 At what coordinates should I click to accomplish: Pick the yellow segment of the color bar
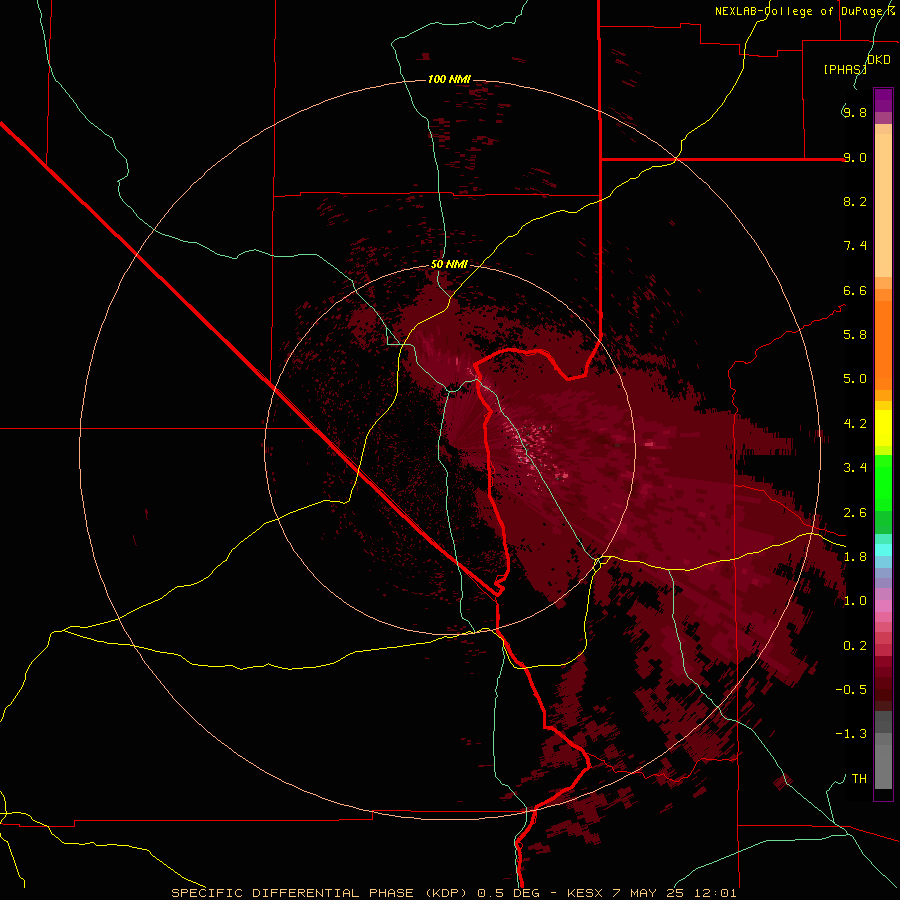pyautogui.click(x=883, y=428)
